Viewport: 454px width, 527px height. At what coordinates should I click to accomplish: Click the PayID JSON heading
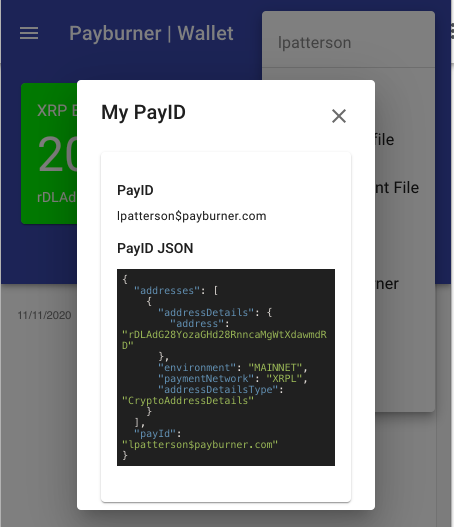(x=155, y=248)
